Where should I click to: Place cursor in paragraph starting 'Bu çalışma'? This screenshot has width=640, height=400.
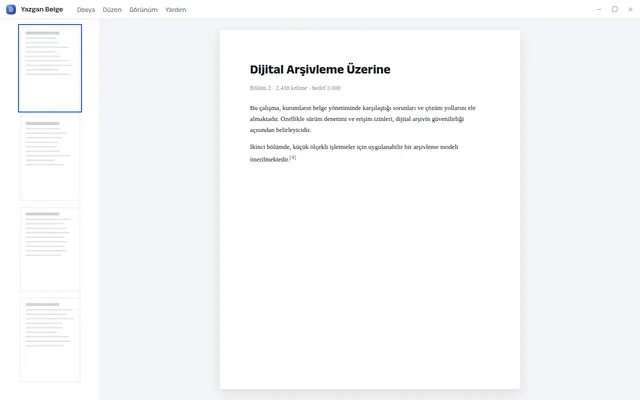(x=362, y=119)
